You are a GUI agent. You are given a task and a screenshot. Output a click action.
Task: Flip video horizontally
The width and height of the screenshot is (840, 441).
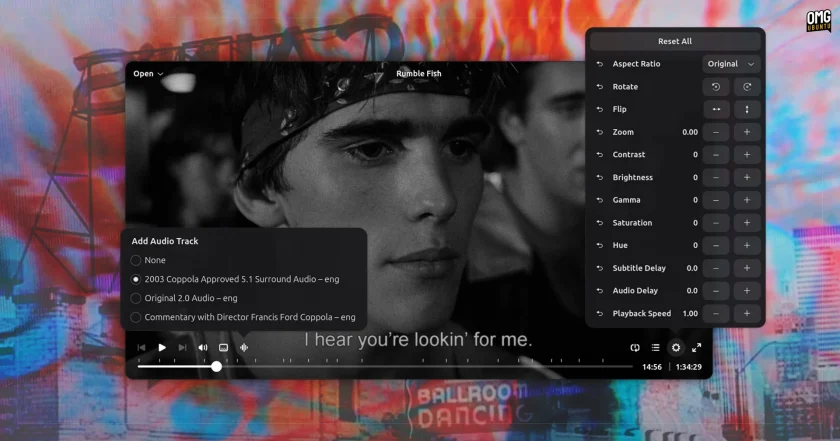point(716,109)
